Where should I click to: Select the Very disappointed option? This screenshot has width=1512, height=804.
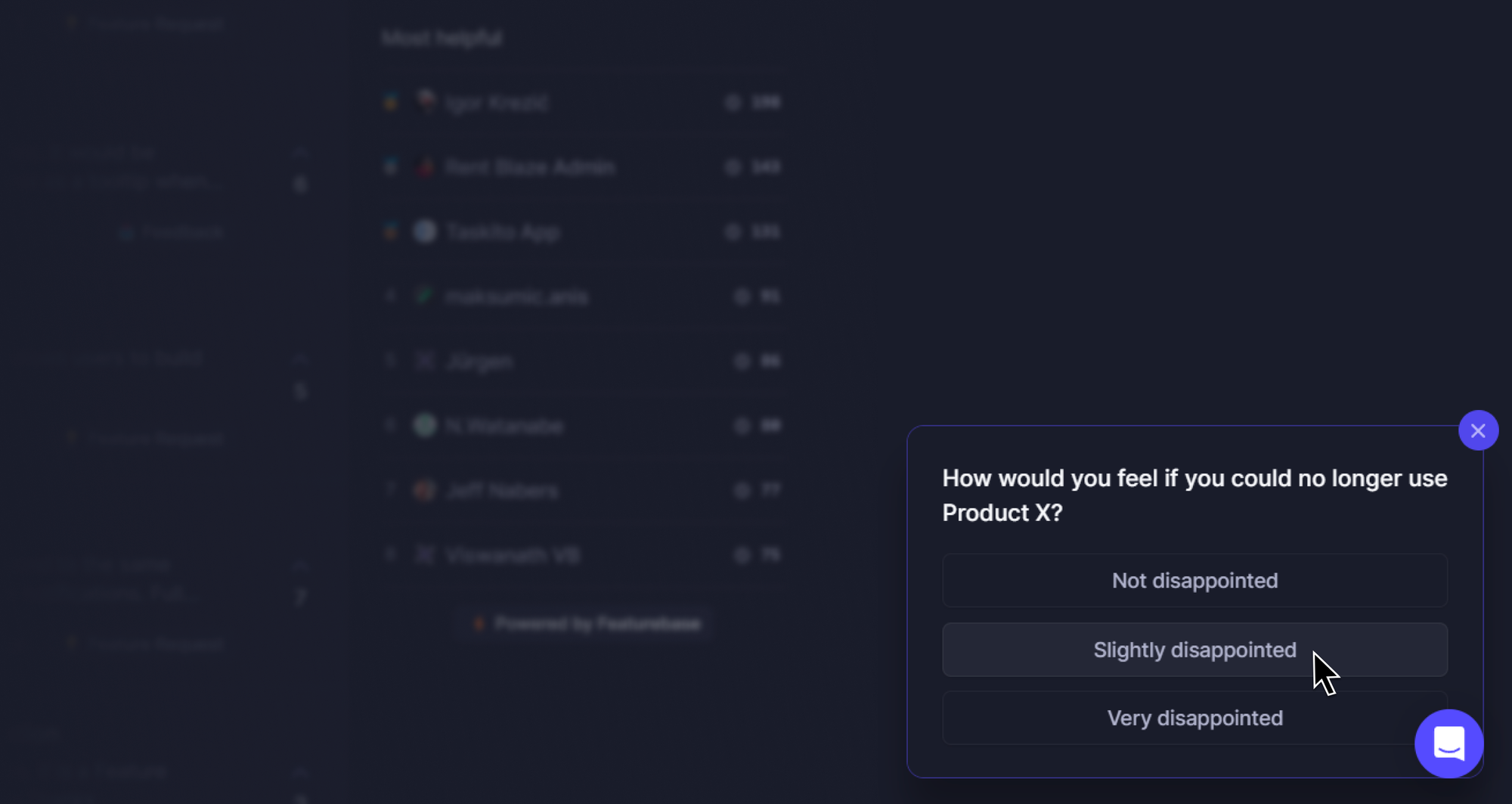click(x=1194, y=718)
